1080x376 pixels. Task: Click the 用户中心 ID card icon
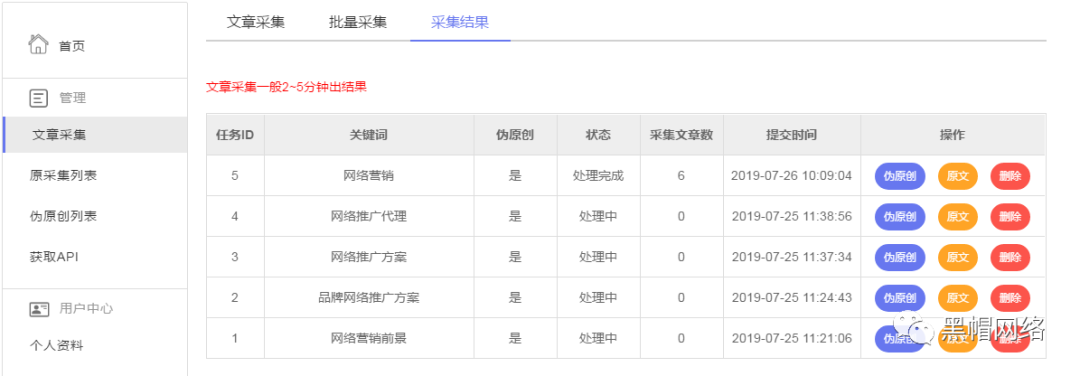click(x=39, y=309)
